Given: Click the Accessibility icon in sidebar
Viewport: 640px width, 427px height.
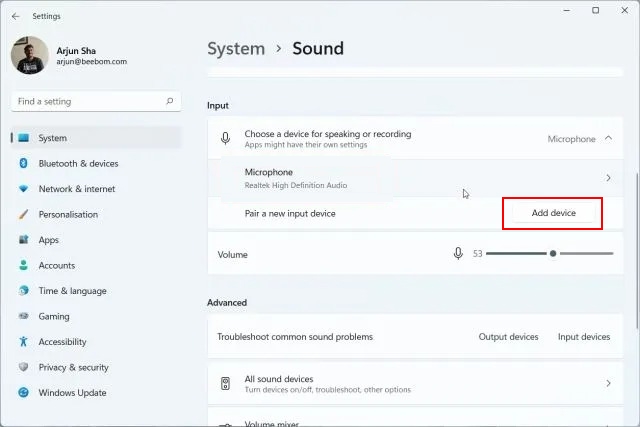Looking at the screenshot, I should pyautogui.click(x=23, y=342).
